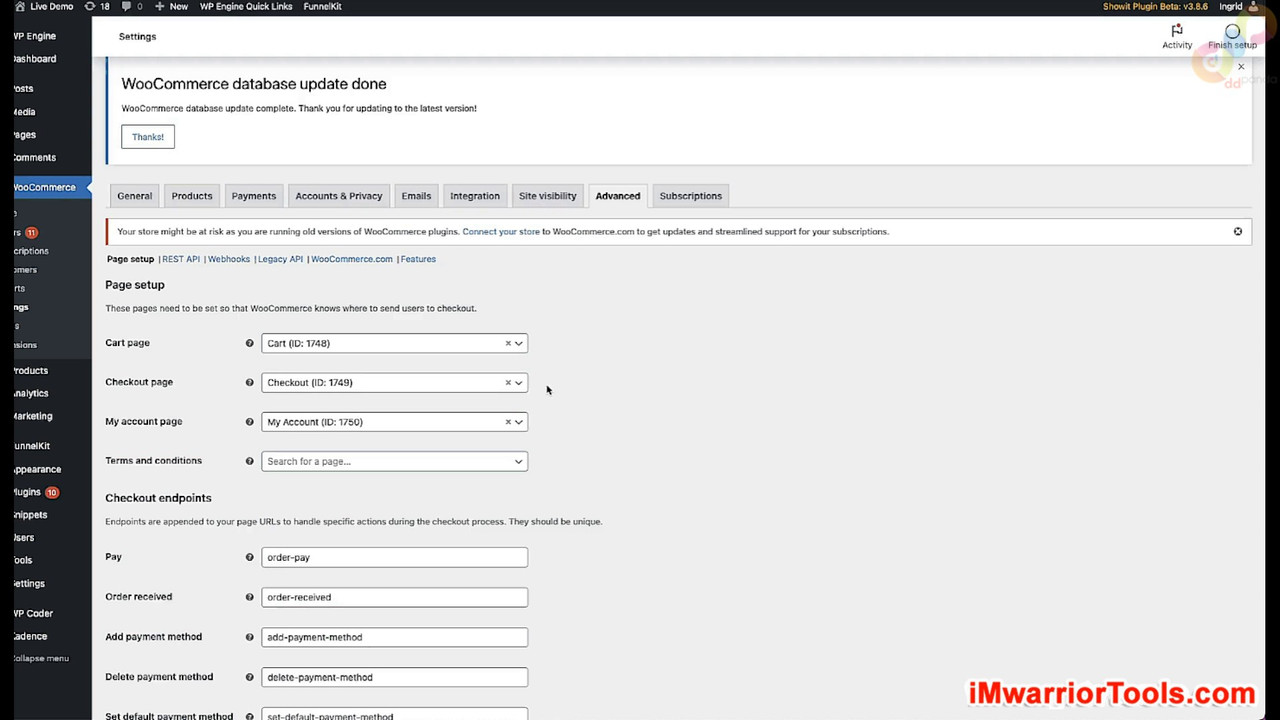Click the Thanks! button
Image resolution: width=1280 pixels, height=720 pixels.
[148, 137]
